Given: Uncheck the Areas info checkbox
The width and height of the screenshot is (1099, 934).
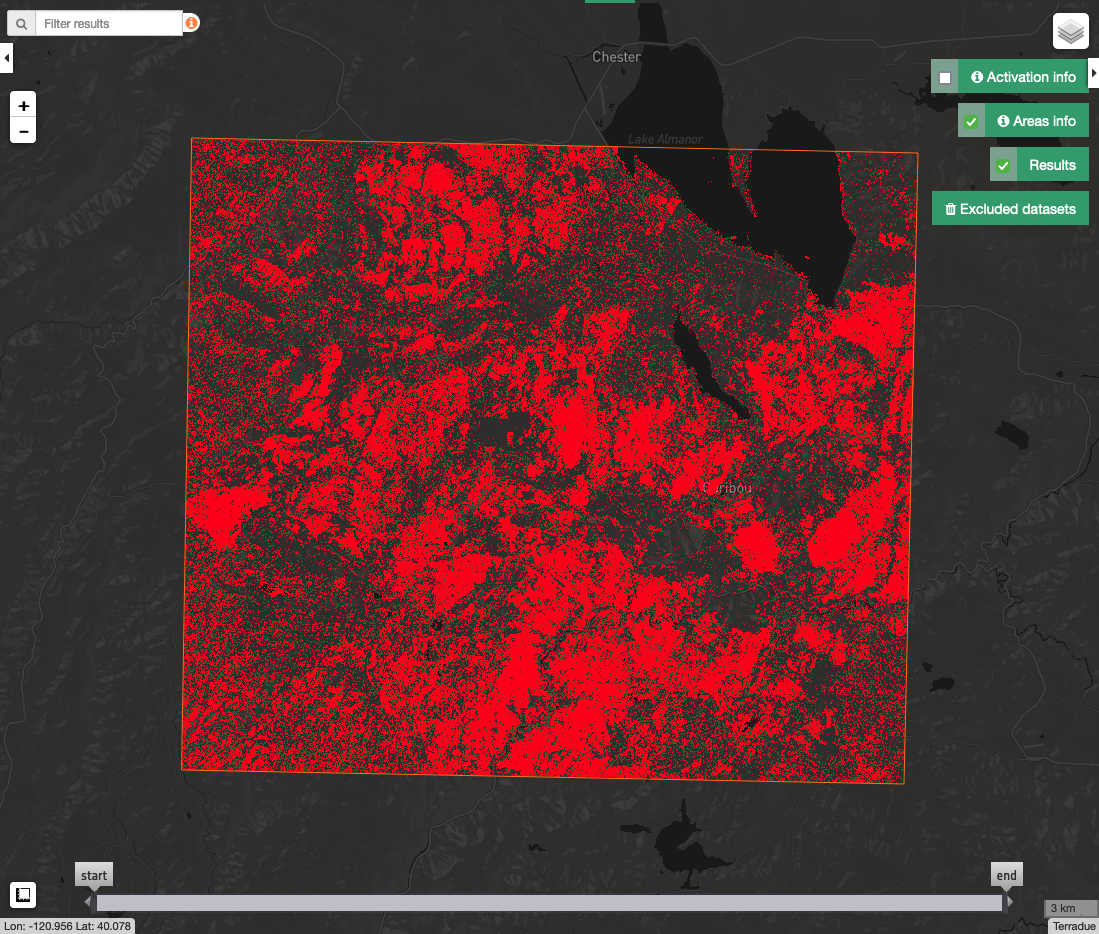Looking at the screenshot, I should (971, 122).
